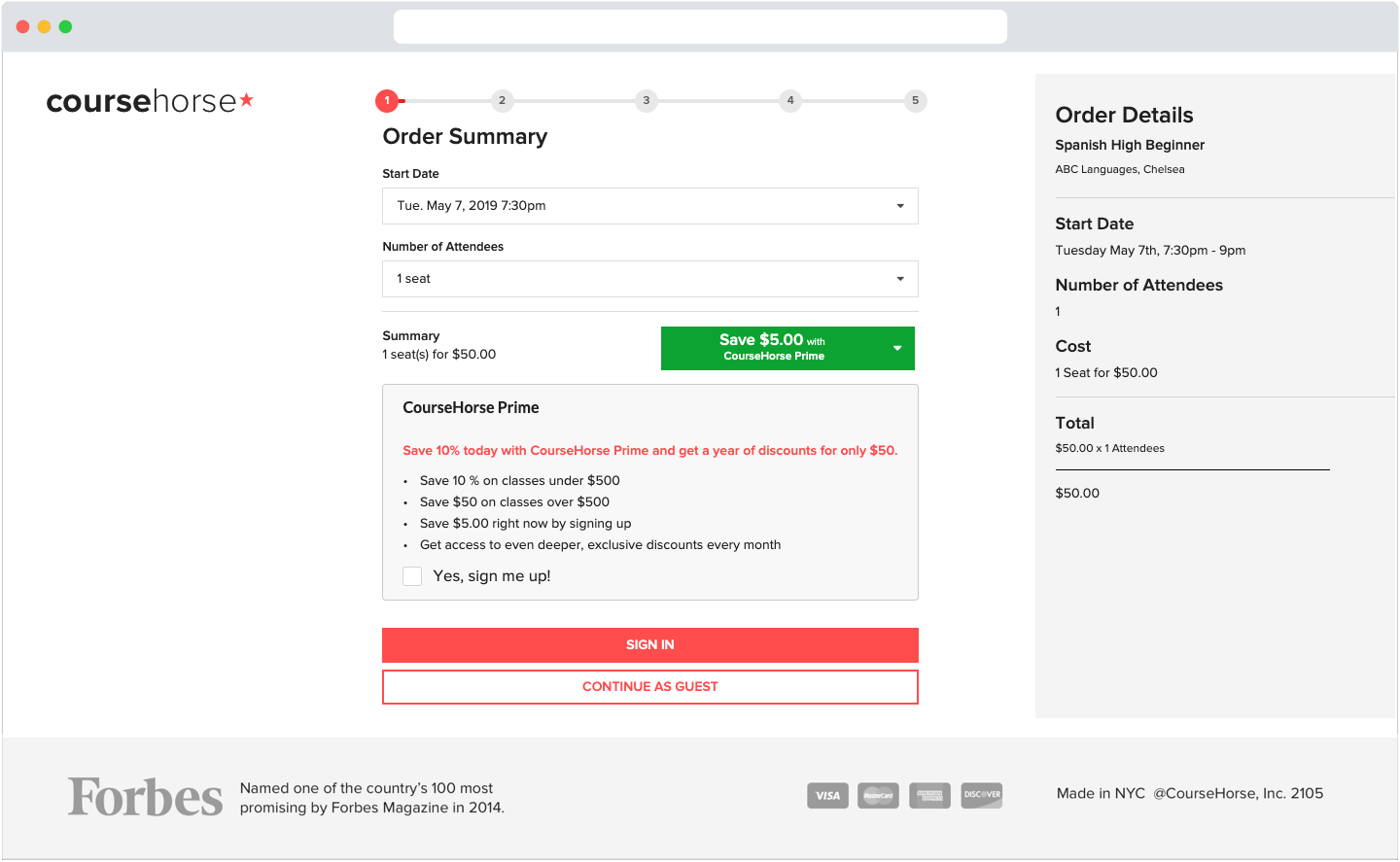
Task: Click the Visa card icon
Action: (x=827, y=795)
